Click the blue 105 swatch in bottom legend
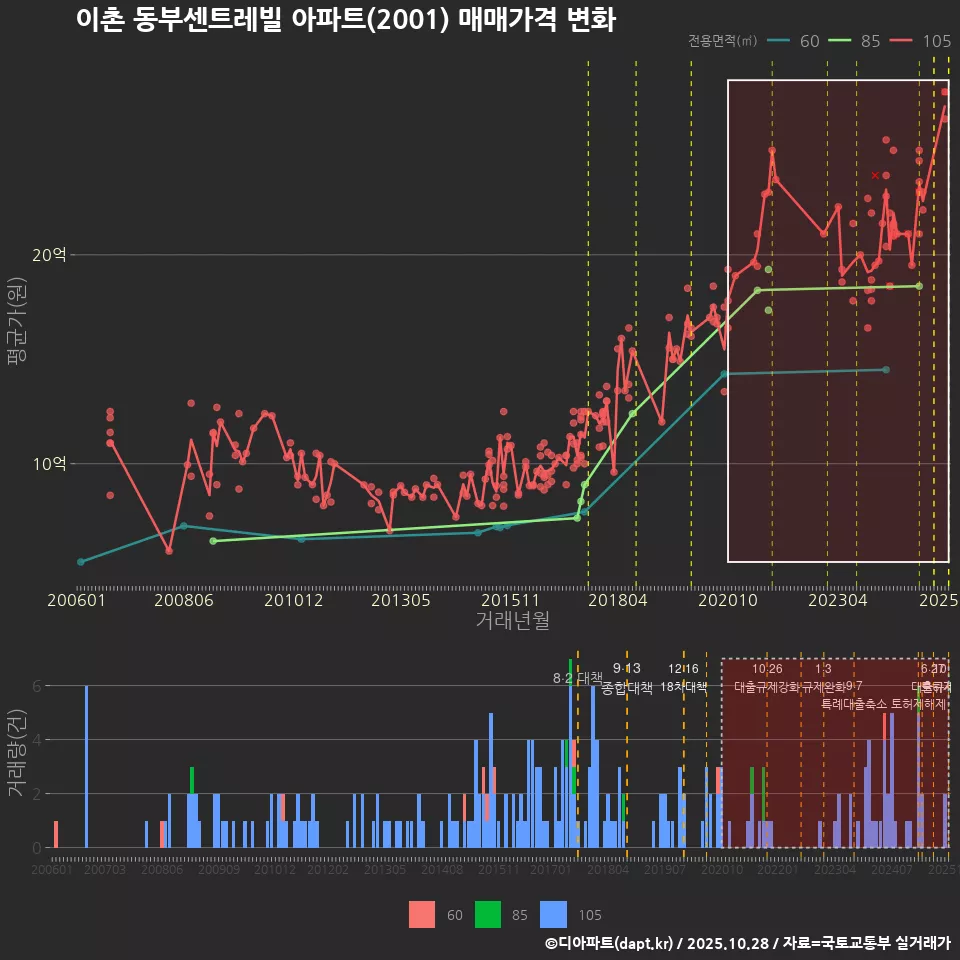This screenshot has height=960, width=960. (553, 914)
